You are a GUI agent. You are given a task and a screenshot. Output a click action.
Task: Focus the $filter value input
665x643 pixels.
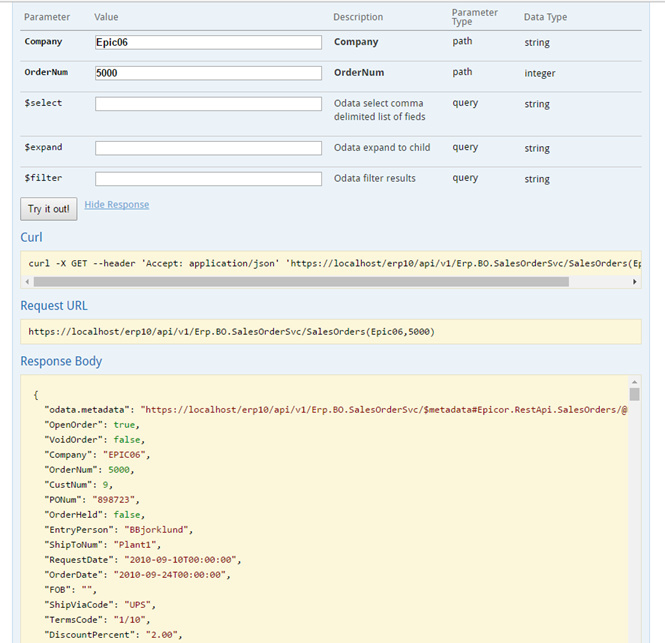coord(208,179)
